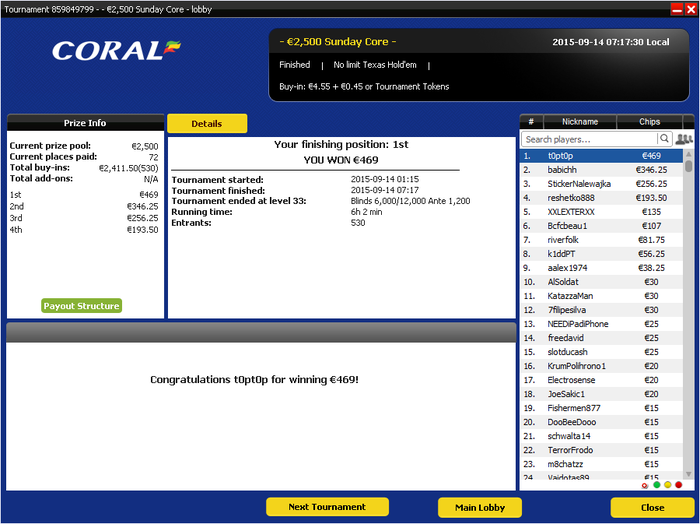The width and height of the screenshot is (700, 524).
Task: Click the red diamond icon under player list
Action: tap(645, 485)
